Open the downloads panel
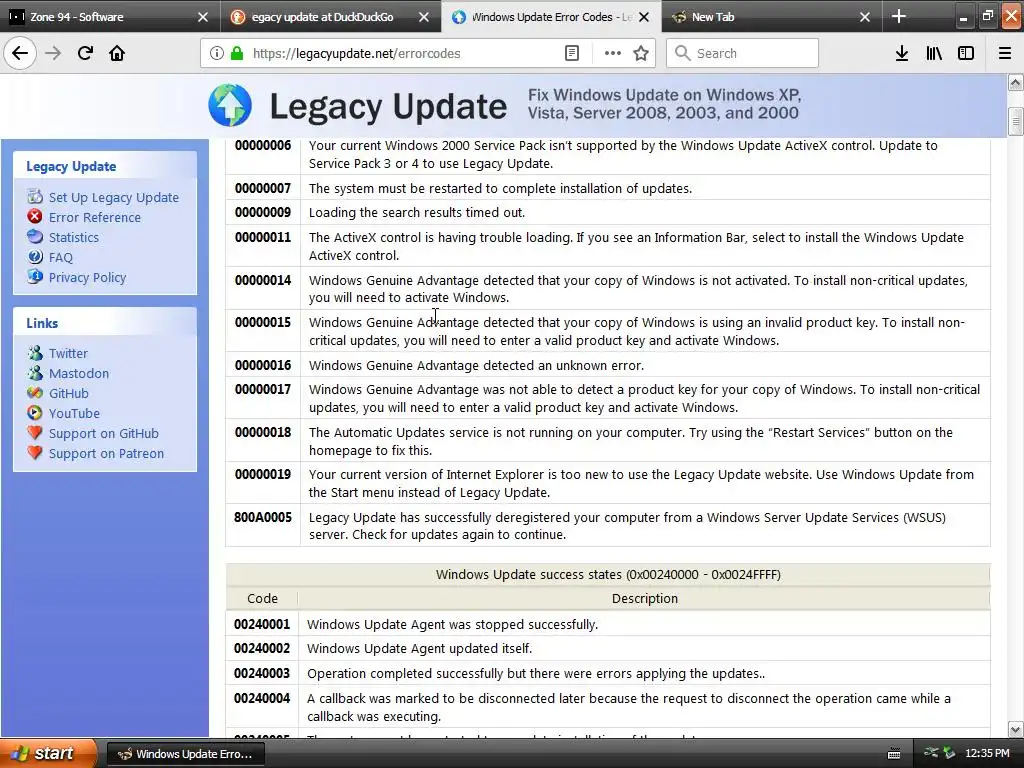Viewport: 1024px width, 768px height. [x=902, y=53]
